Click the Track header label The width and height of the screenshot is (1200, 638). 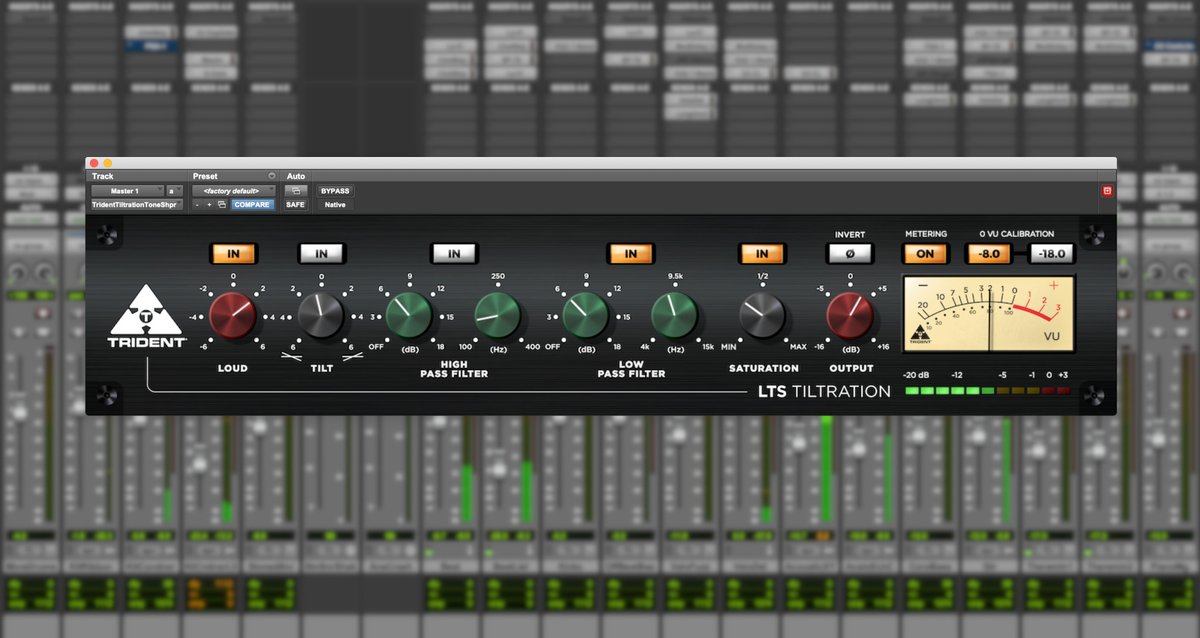(x=103, y=176)
